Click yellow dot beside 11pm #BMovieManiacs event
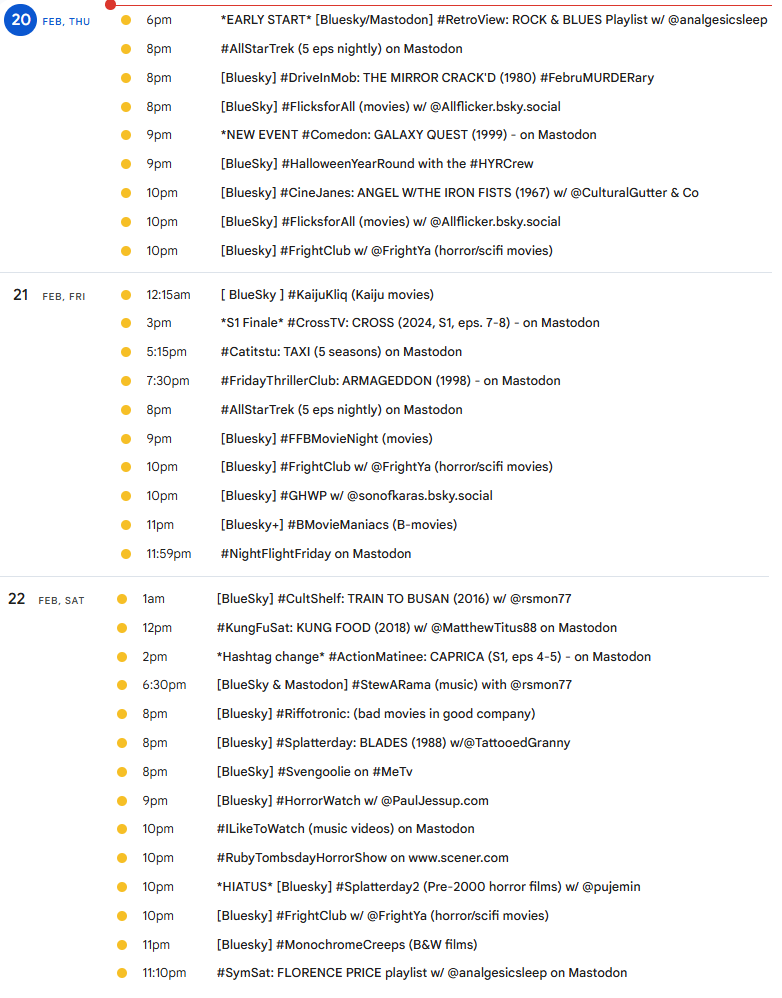782x998 pixels. coord(126,525)
